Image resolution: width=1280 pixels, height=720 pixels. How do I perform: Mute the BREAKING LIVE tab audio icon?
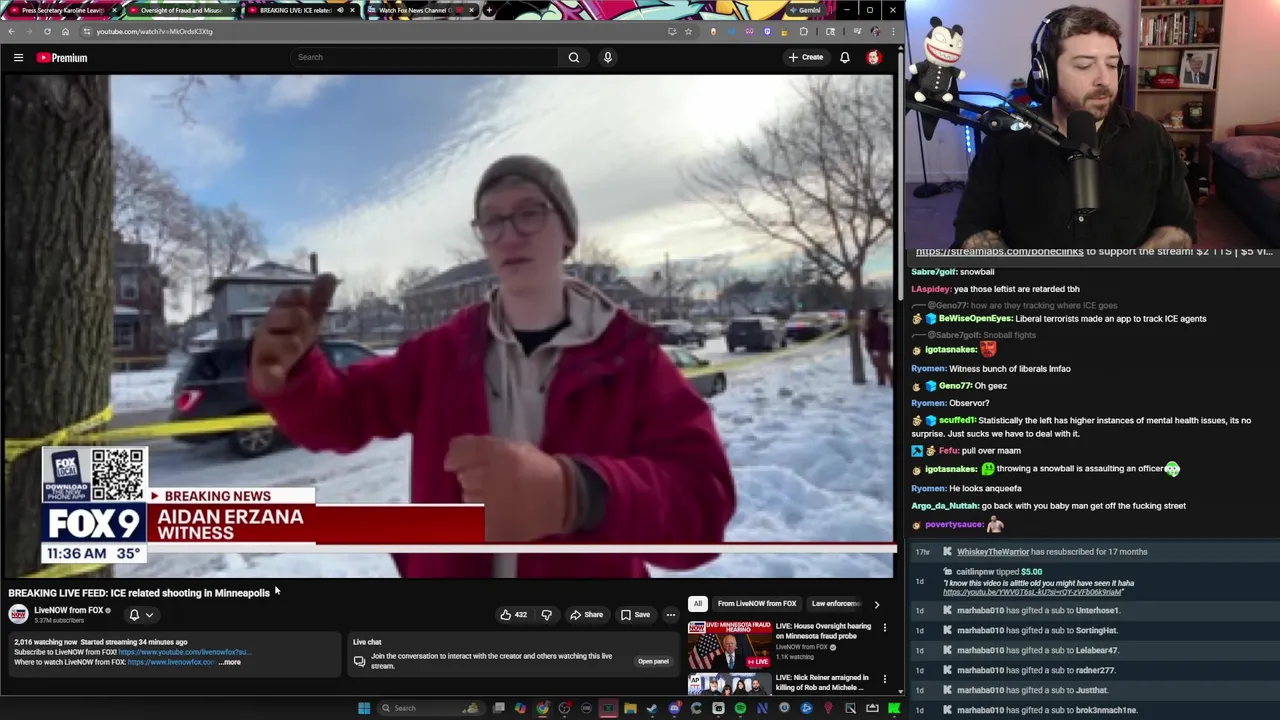click(340, 10)
